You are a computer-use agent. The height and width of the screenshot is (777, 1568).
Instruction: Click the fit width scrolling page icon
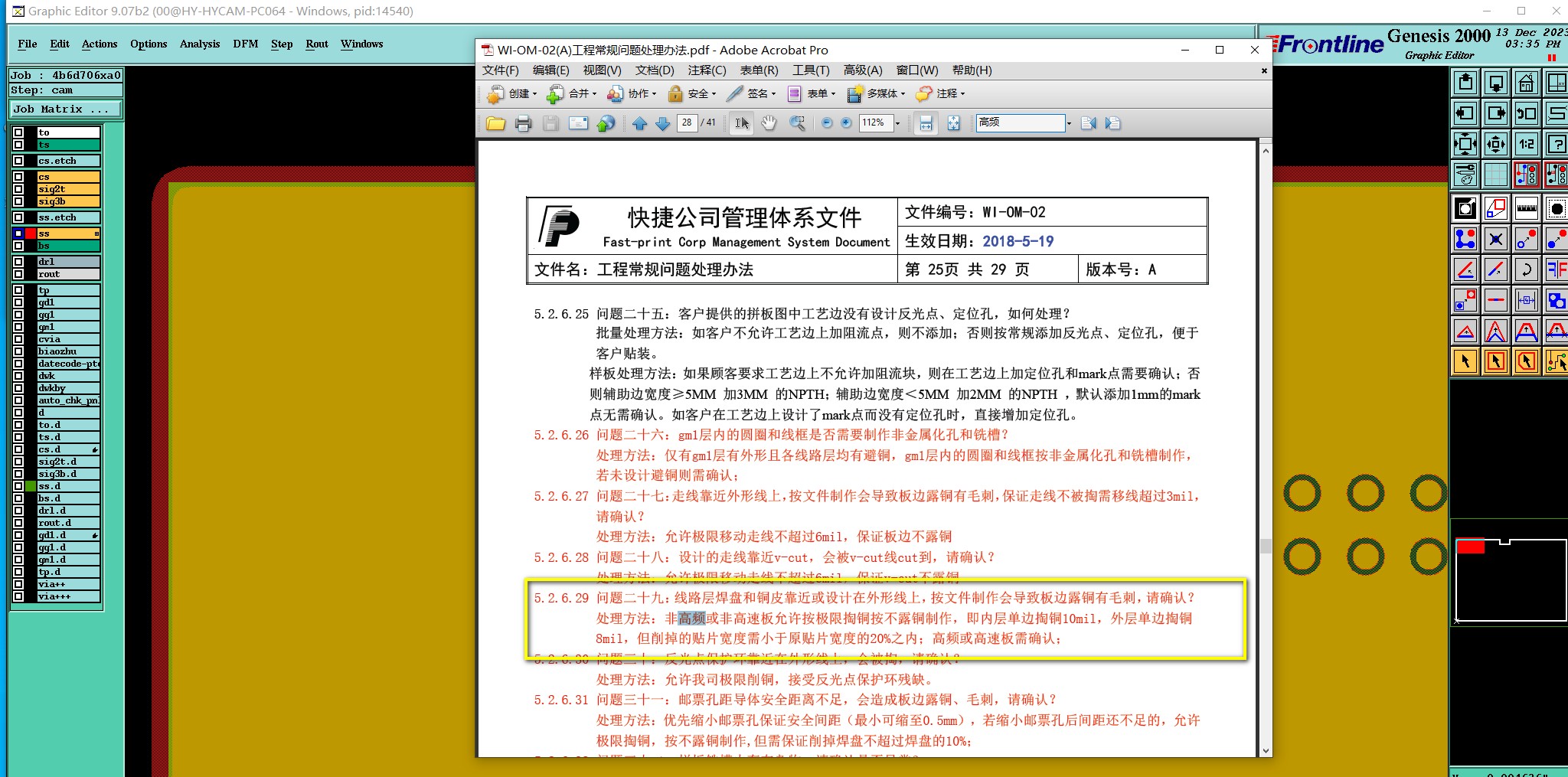926,123
